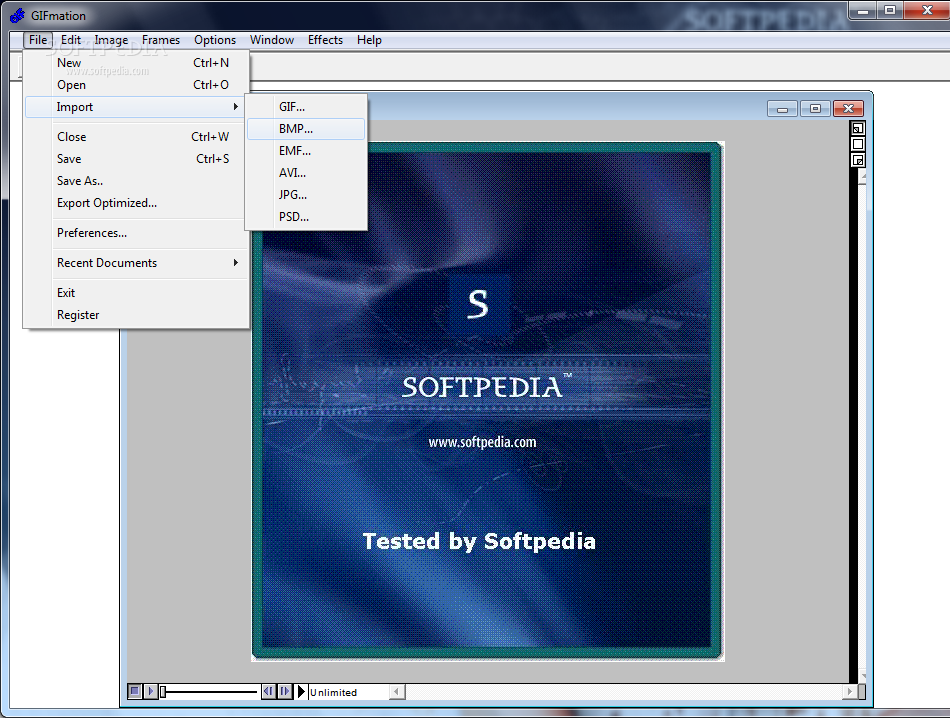Choose Export Optimized... menu entry
Viewport: 950px width, 718px height.
(x=136, y=203)
